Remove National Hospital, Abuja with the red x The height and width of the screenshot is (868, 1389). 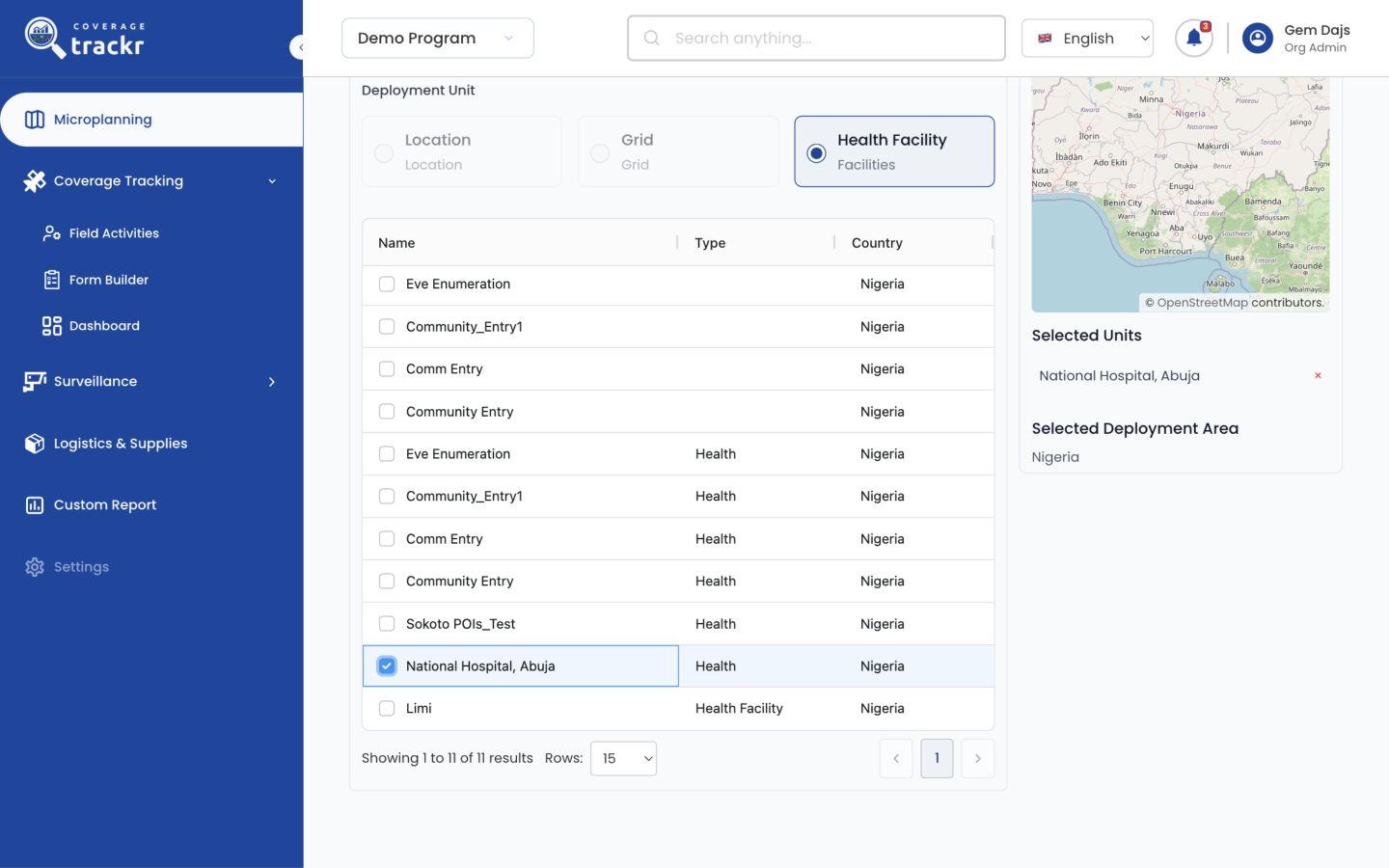pyautogui.click(x=1318, y=376)
